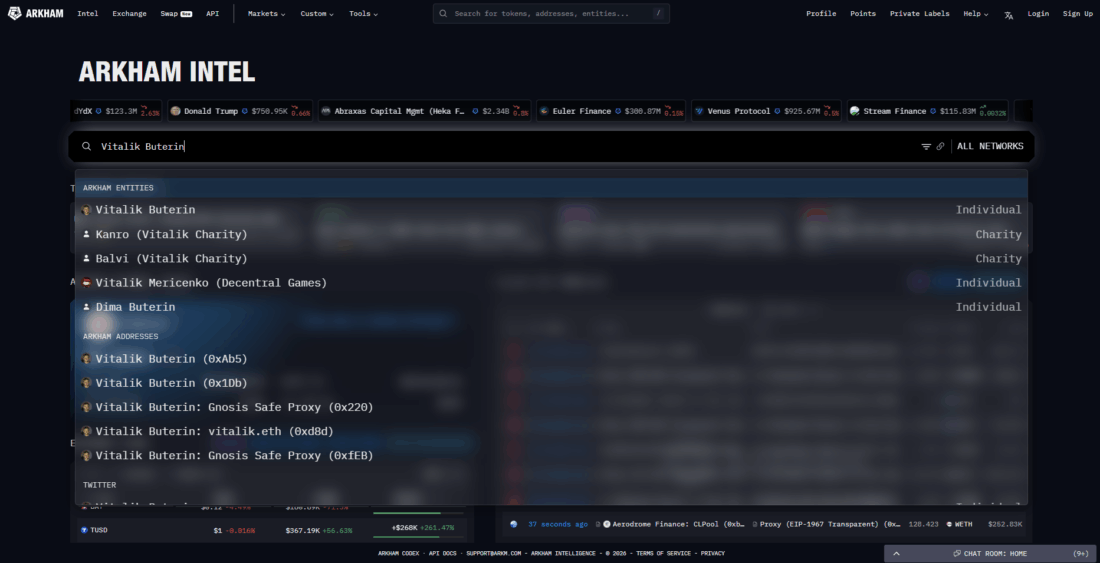Select vitalik.eth (0xd8d) address
This screenshot has height=563, width=1100.
[x=551, y=431]
